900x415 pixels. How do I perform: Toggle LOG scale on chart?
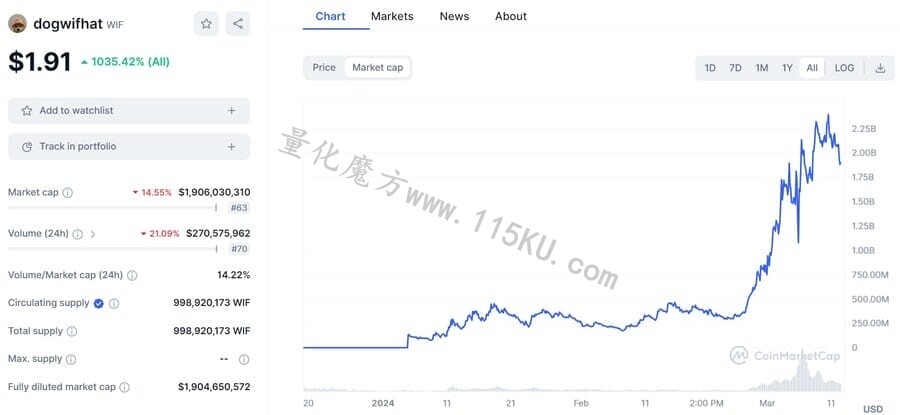(x=844, y=68)
